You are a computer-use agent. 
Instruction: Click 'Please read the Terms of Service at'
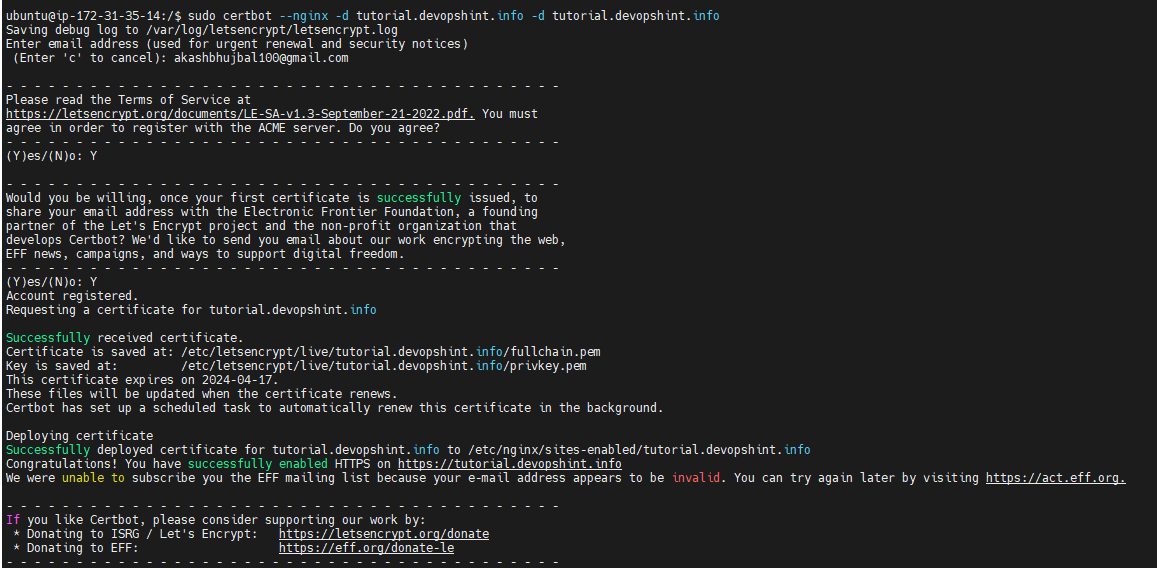point(128,100)
